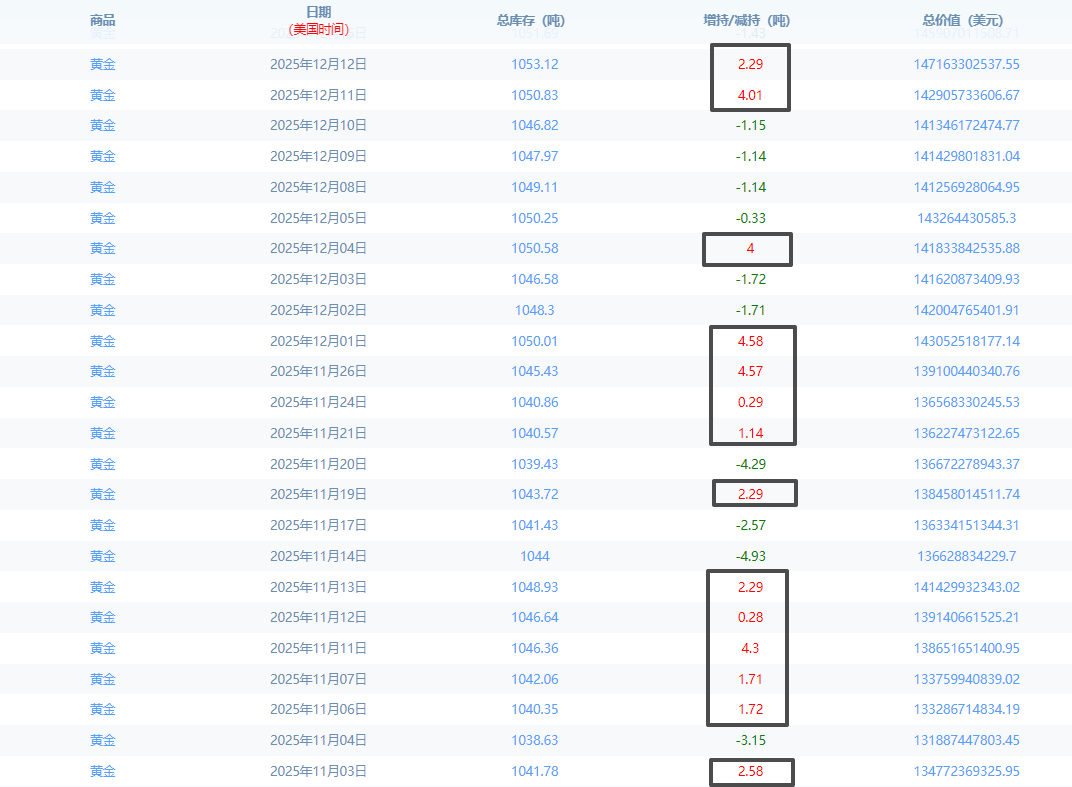
Task: Open total value 134772369325.95 link
Action: (966, 771)
